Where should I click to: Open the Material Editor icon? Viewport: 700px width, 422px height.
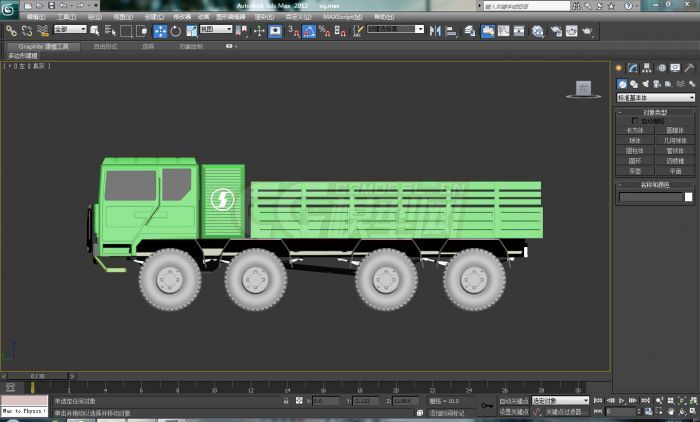(x=538, y=31)
